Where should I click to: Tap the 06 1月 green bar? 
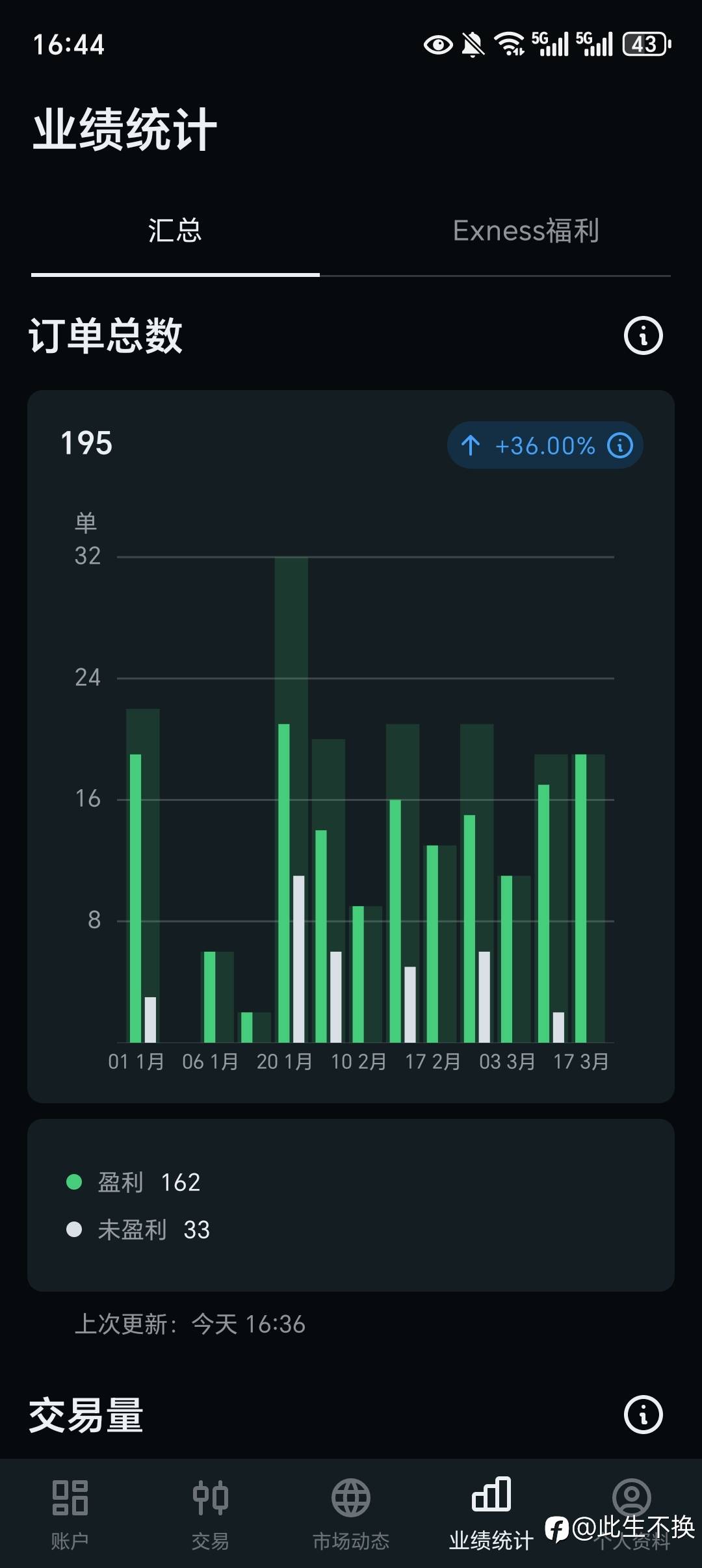pos(209,997)
